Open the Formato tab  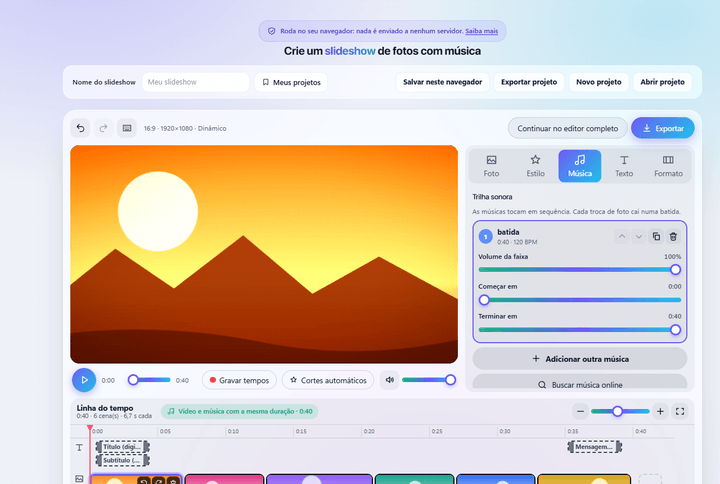pyautogui.click(x=668, y=166)
